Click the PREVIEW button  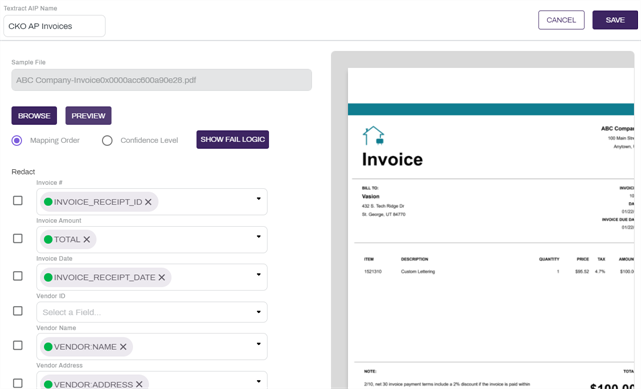coord(88,116)
